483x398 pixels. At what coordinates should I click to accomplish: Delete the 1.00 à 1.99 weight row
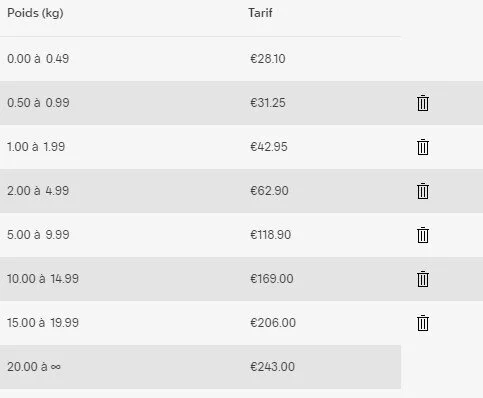423,147
